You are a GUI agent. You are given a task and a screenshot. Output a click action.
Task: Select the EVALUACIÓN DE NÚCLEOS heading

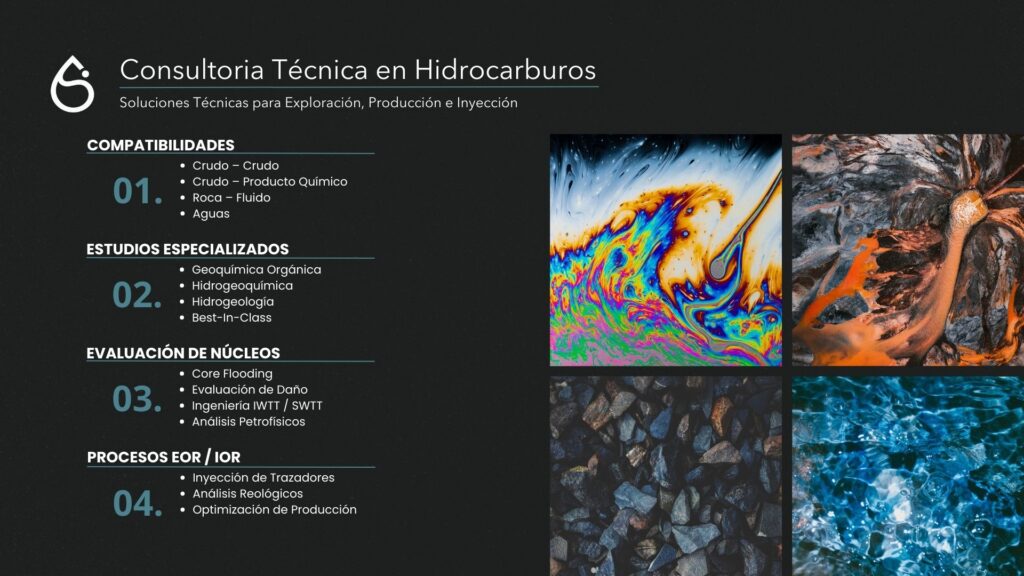click(183, 353)
